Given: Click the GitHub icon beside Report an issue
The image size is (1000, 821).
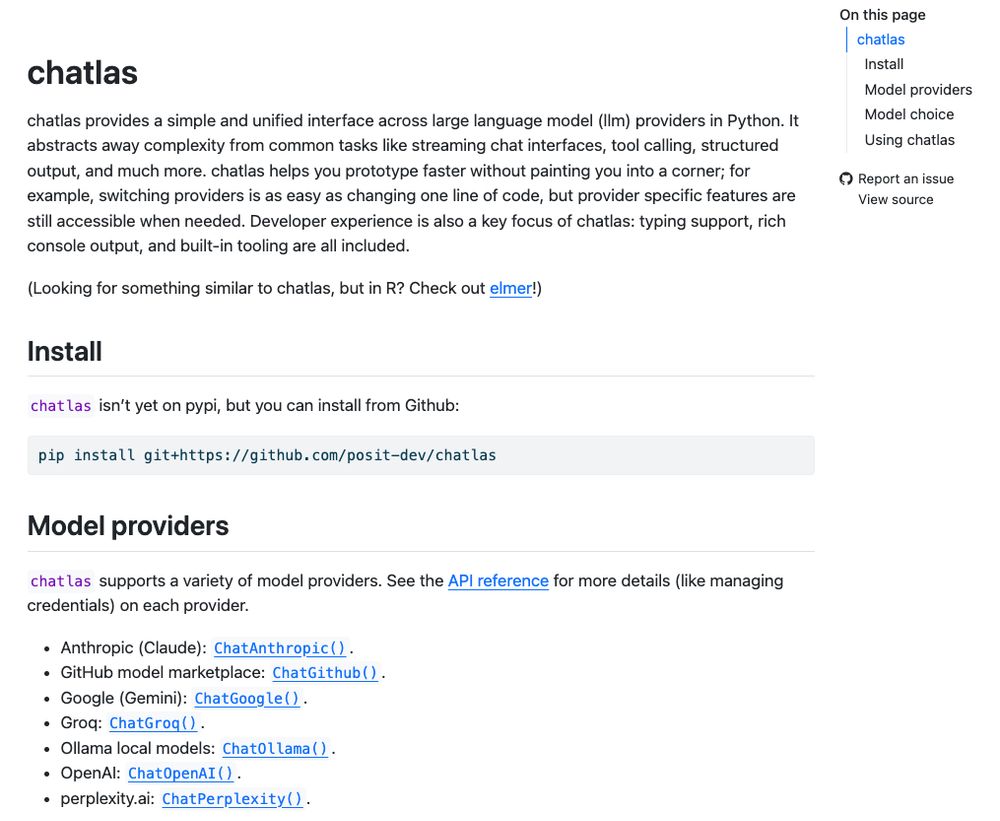Looking at the screenshot, I should [846, 179].
